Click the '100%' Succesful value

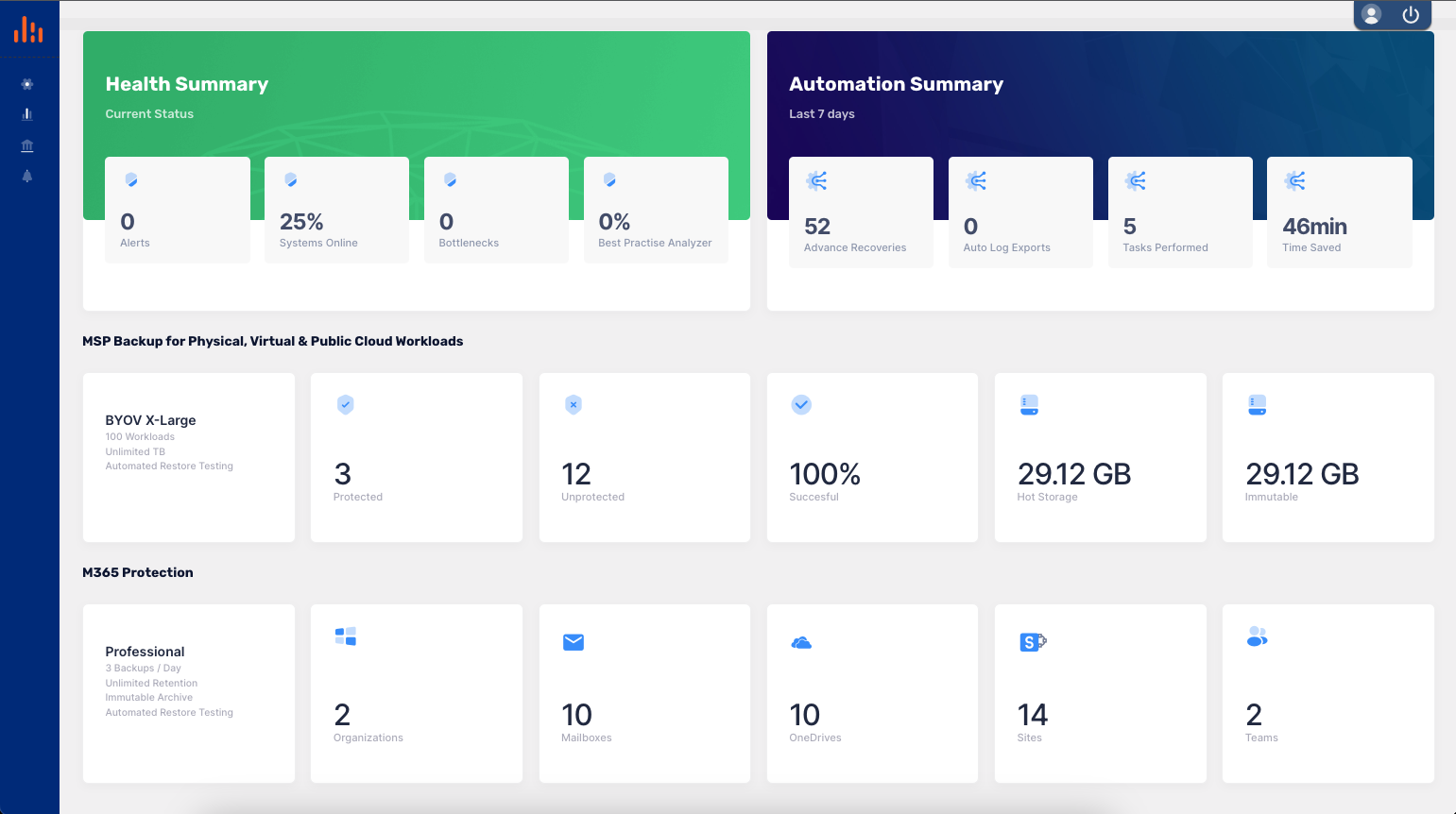coord(825,473)
